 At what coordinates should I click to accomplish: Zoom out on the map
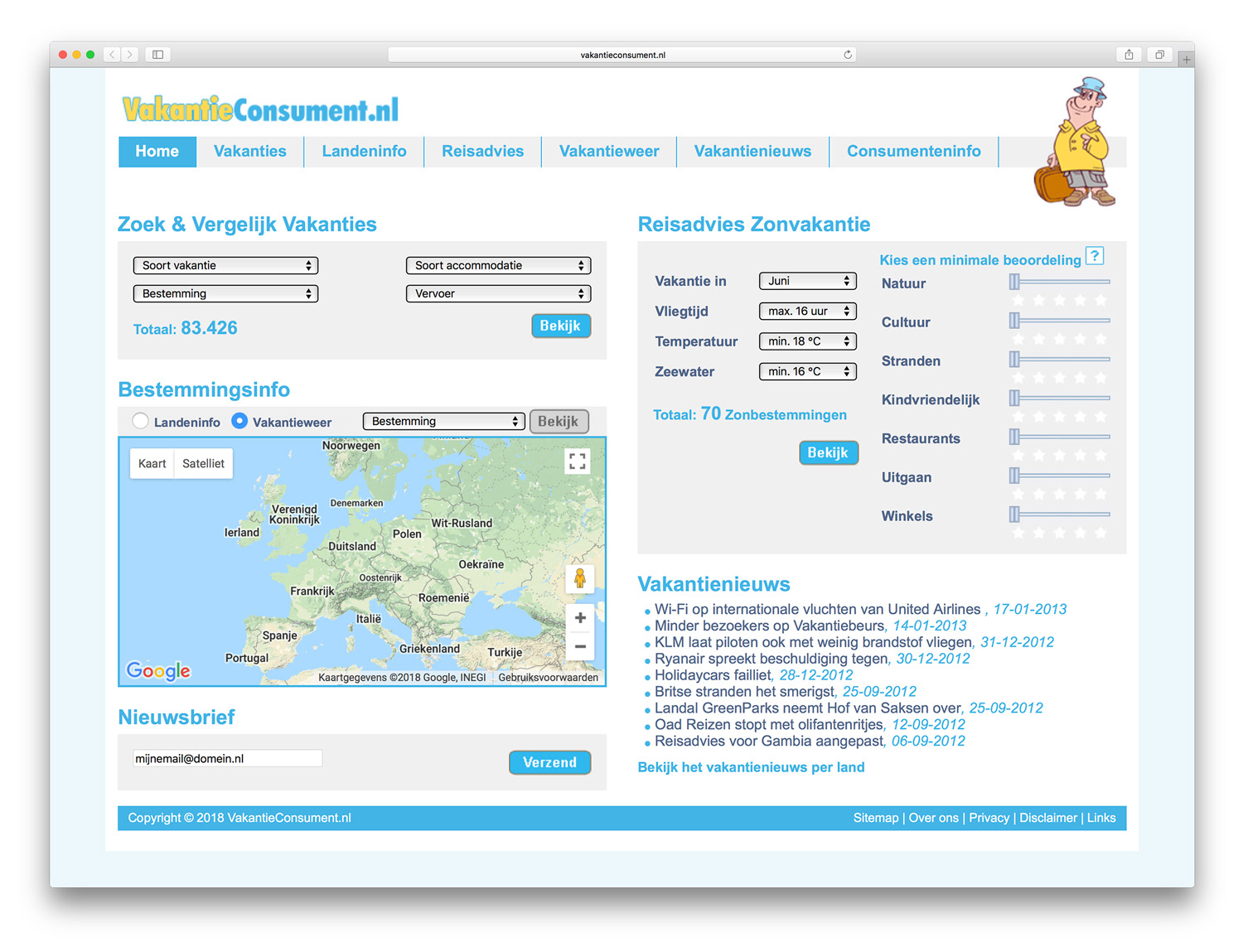click(580, 646)
